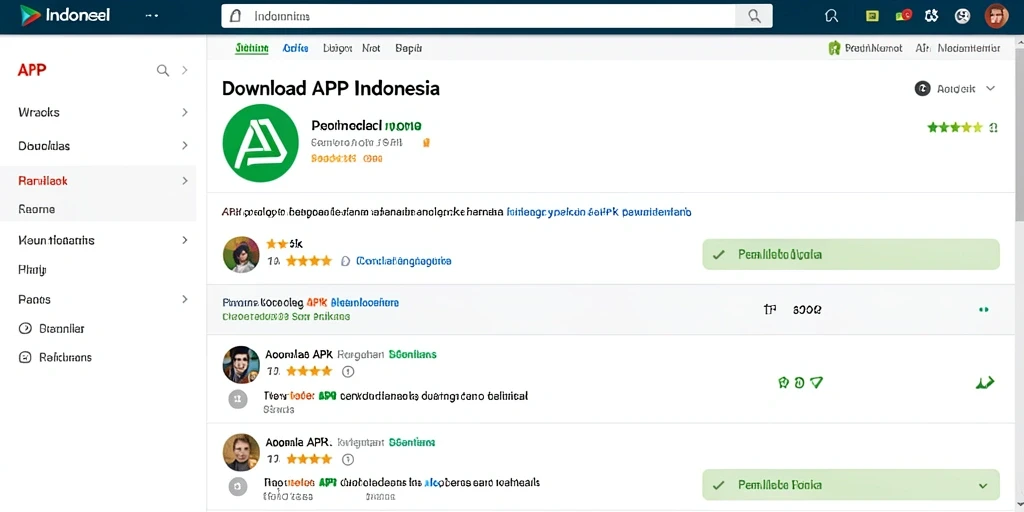Click the green PredriNemot badge icon
Image resolution: width=1024 pixels, height=512 pixels.
[x=834, y=48]
